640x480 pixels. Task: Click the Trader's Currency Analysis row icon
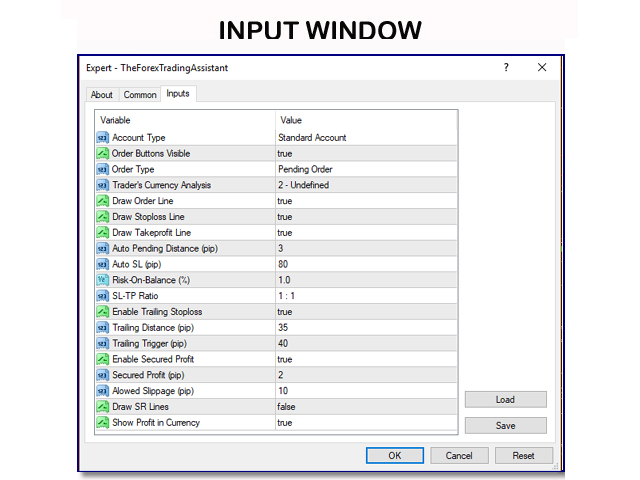(x=102, y=185)
